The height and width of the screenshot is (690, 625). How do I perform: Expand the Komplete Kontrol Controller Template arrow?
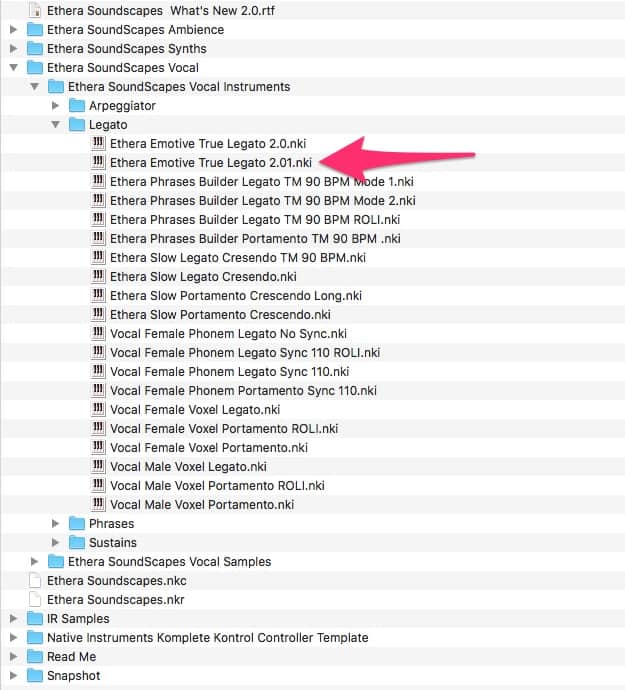14,638
